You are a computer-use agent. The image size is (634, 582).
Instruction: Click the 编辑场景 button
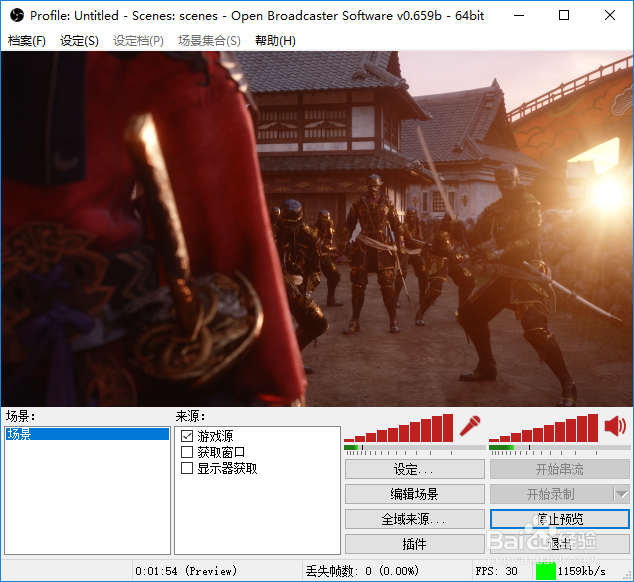pos(415,494)
